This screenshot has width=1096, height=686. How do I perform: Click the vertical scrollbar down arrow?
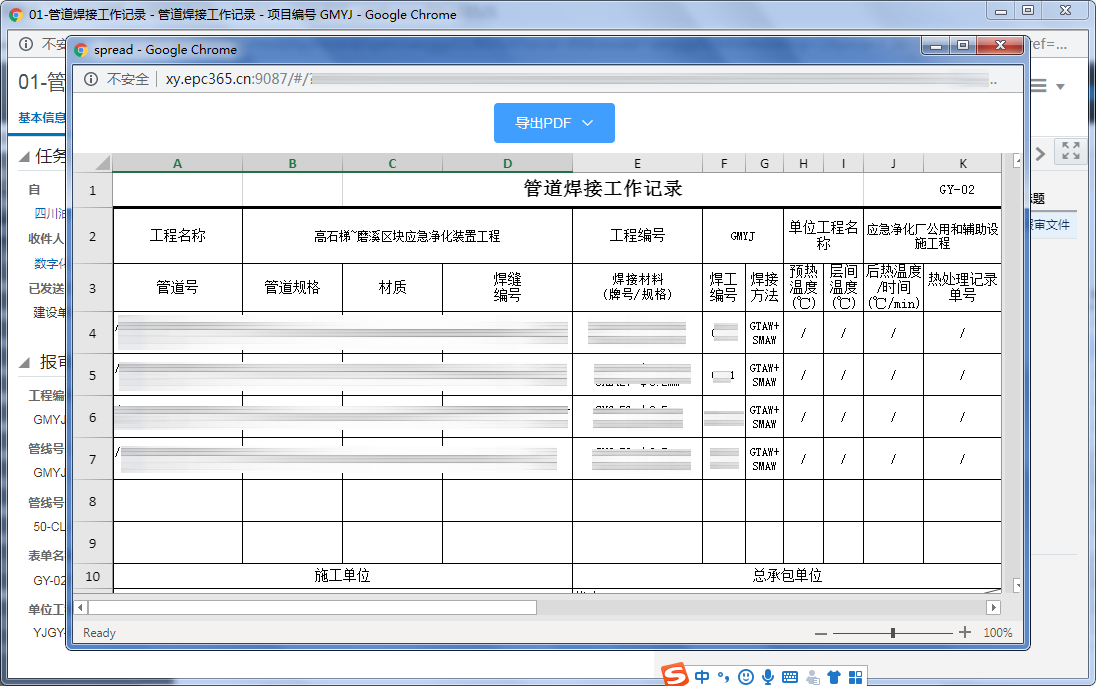[1018, 585]
